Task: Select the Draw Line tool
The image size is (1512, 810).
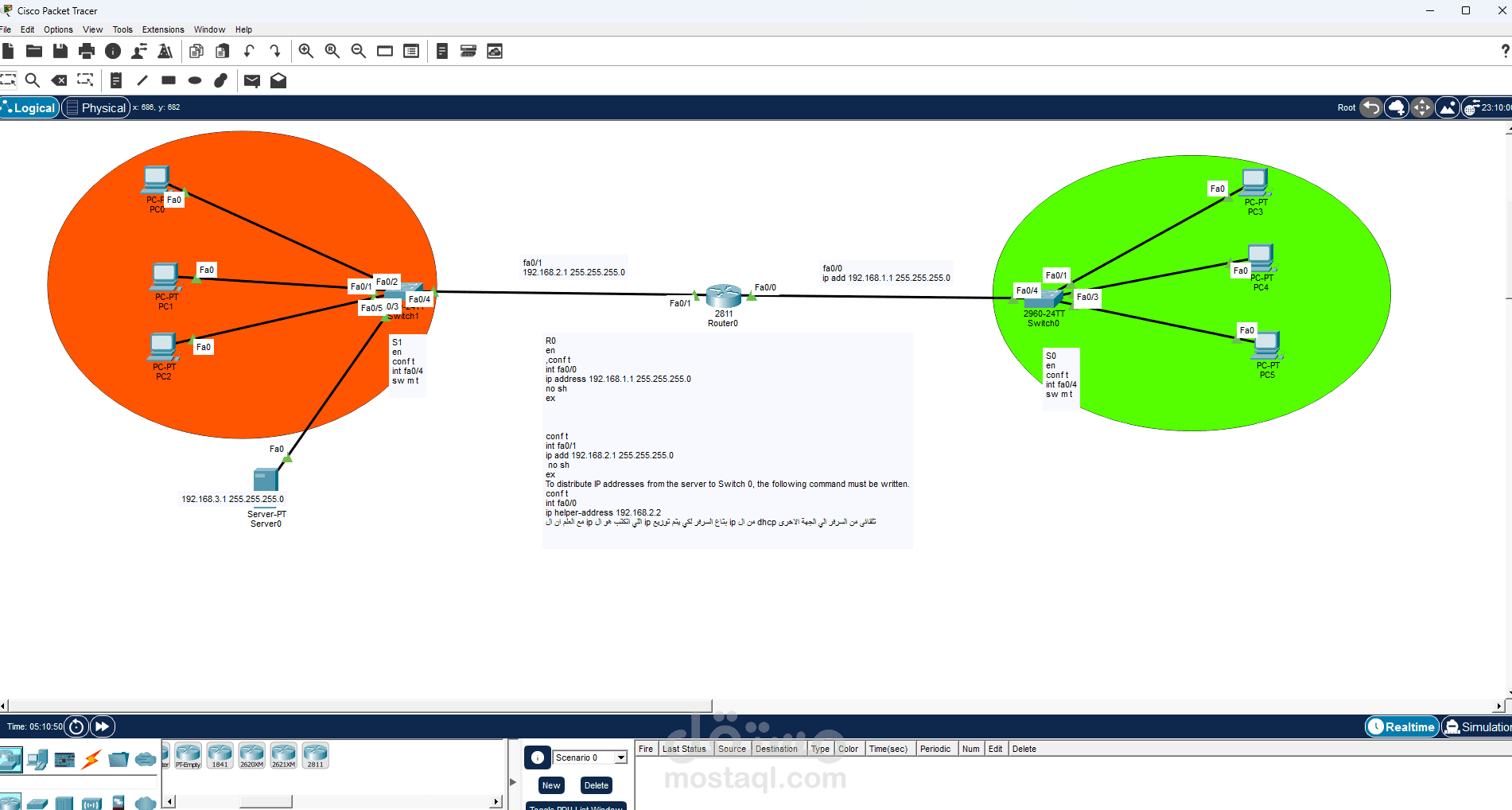Action: click(x=142, y=80)
